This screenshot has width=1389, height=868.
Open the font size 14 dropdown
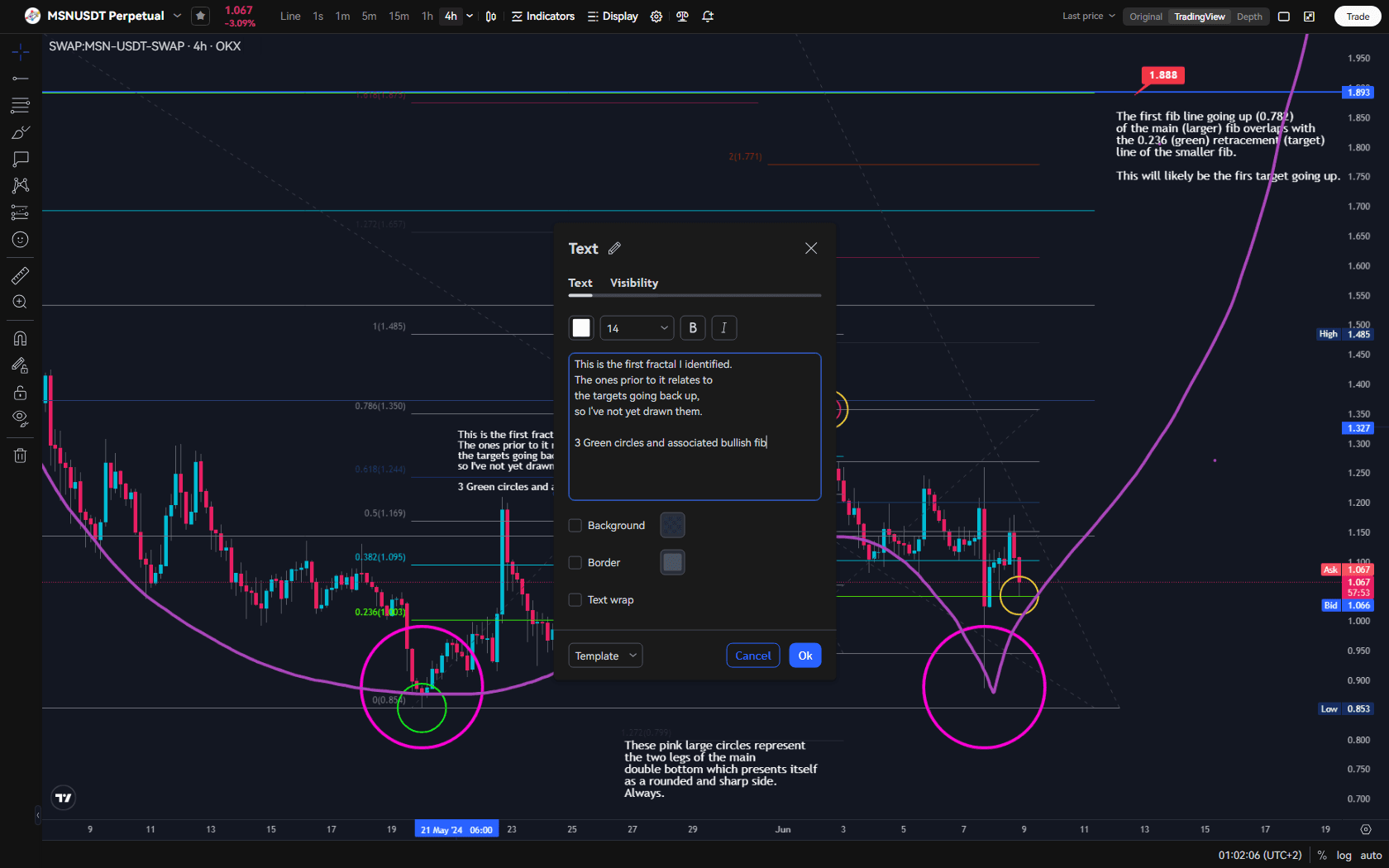coord(637,328)
